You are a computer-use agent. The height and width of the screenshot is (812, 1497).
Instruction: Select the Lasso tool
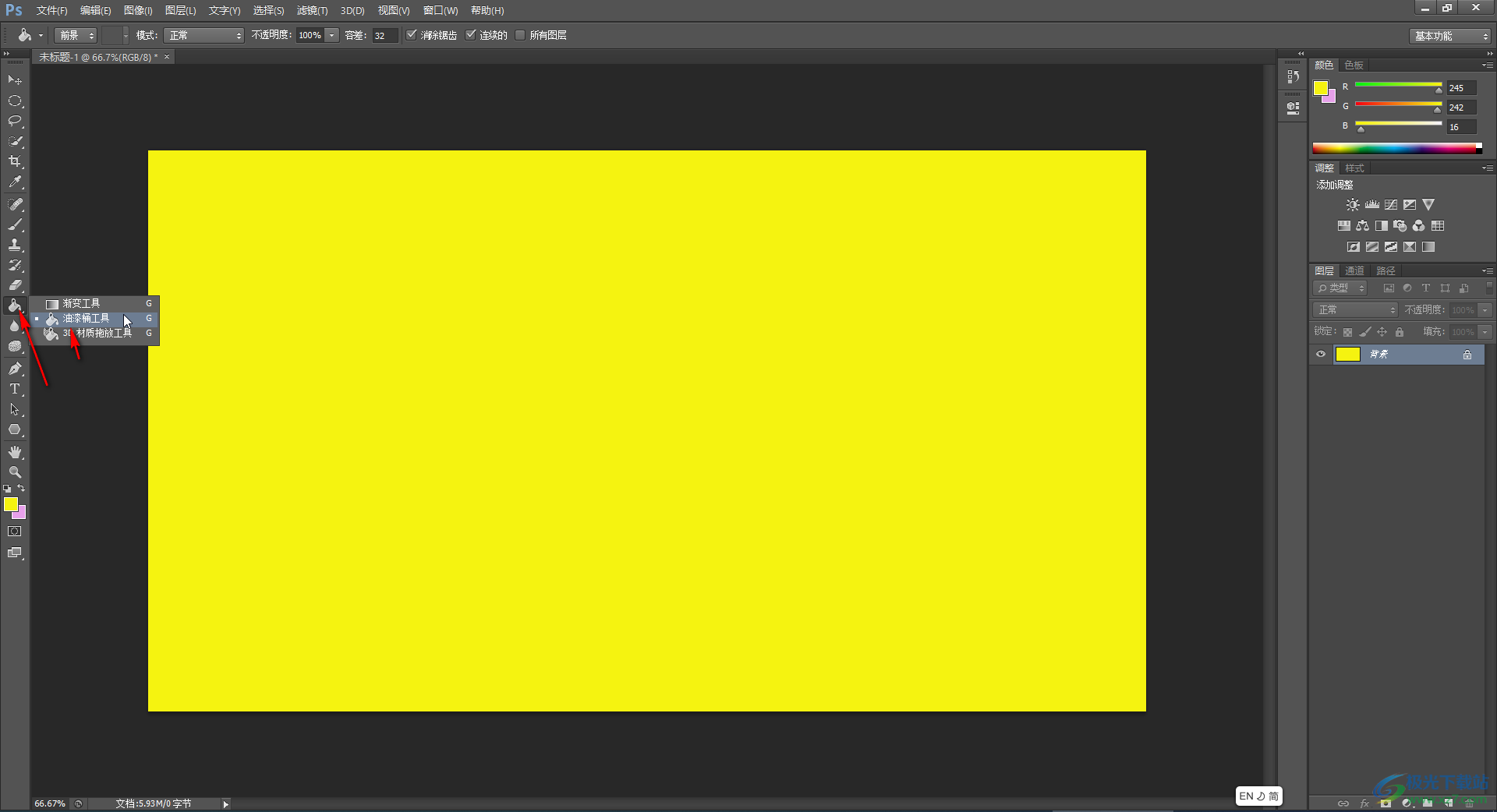[x=15, y=121]
